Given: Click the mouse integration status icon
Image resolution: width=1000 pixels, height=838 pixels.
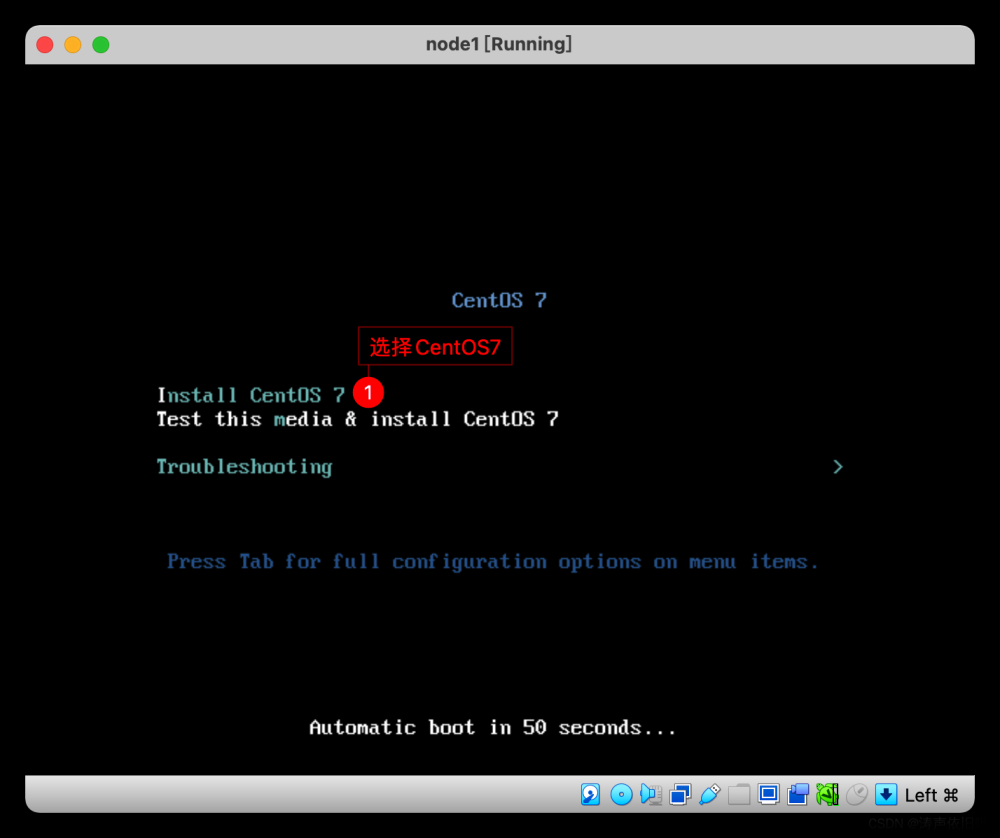Looking at the screenshot, I should click(x=857, y=795).
